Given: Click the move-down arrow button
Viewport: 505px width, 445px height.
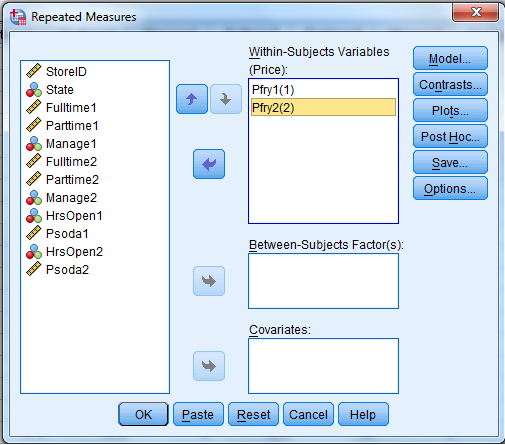Looking at the screenshot, I should pos(226,99).
